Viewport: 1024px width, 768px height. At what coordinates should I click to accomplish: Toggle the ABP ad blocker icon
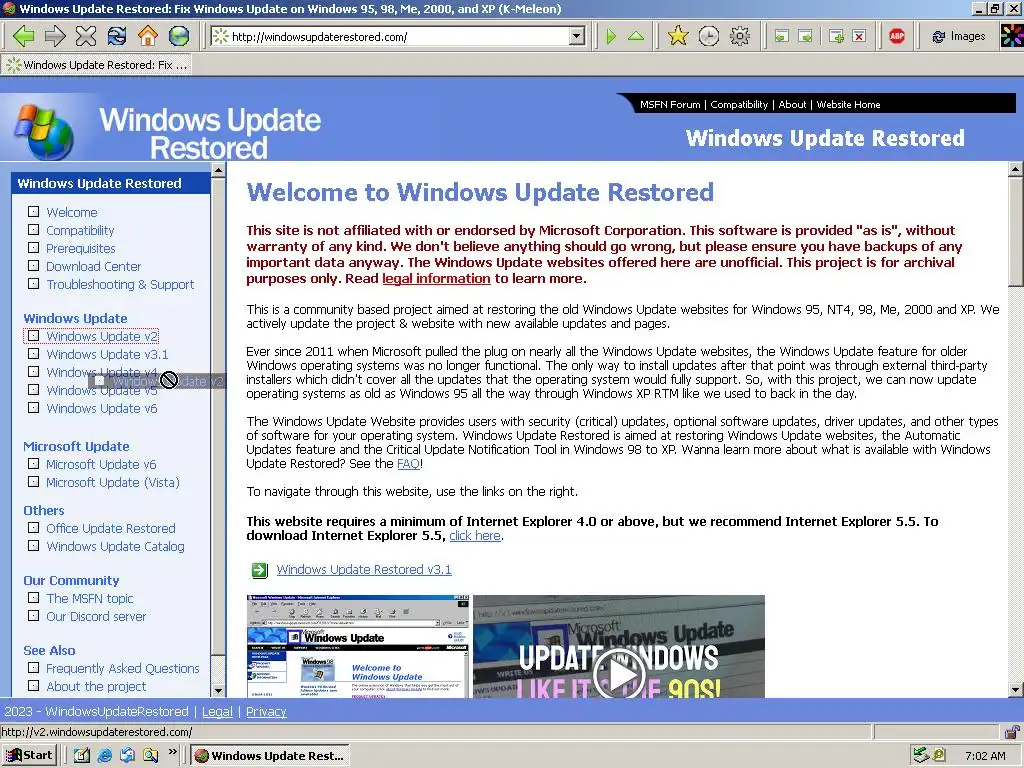(897, 36)
